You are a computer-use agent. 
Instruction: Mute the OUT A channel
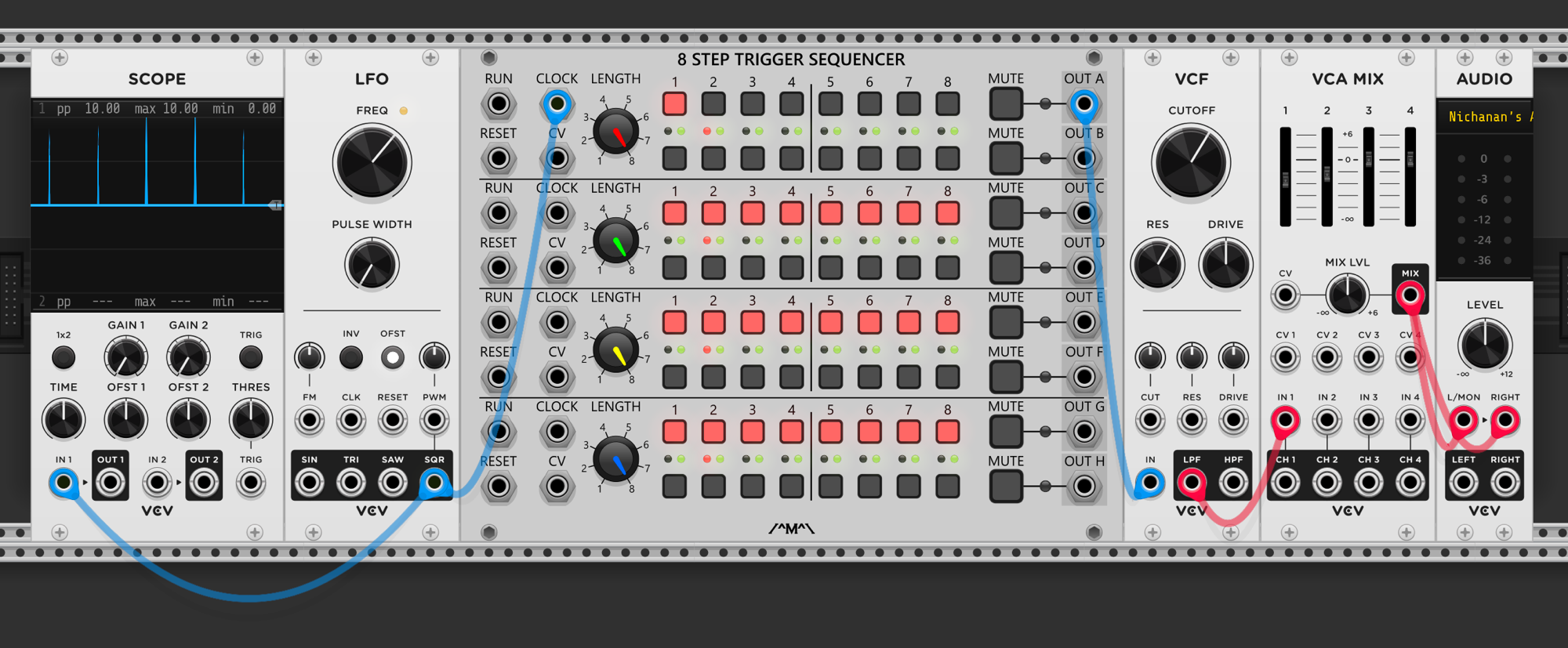tap(1006, 103)
